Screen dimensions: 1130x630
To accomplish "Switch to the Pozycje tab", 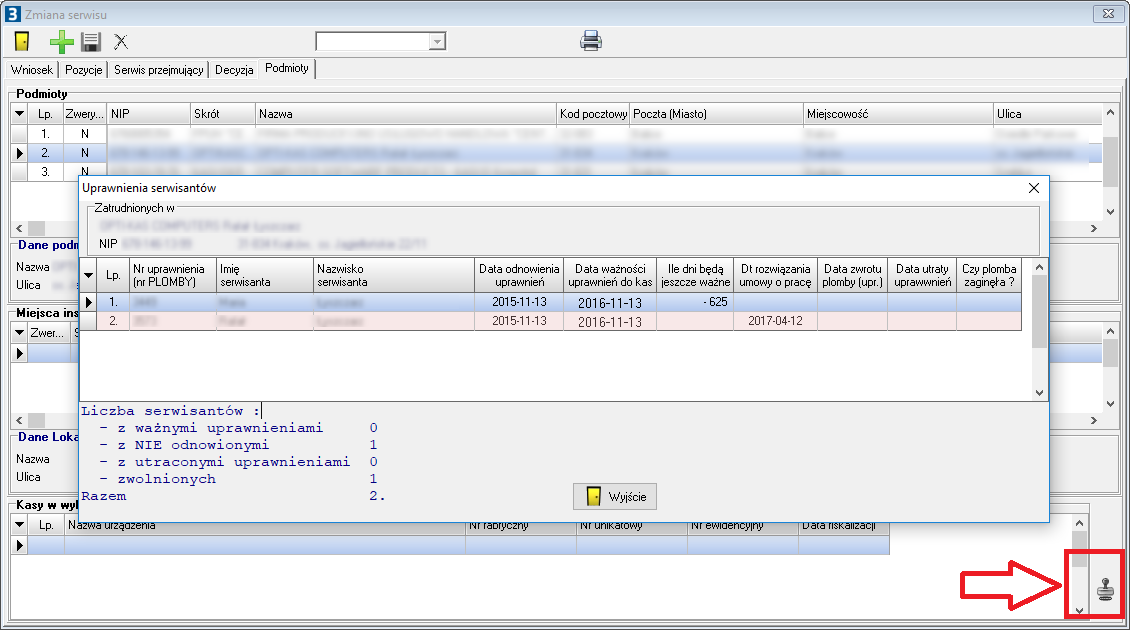I will click(84, 70).
